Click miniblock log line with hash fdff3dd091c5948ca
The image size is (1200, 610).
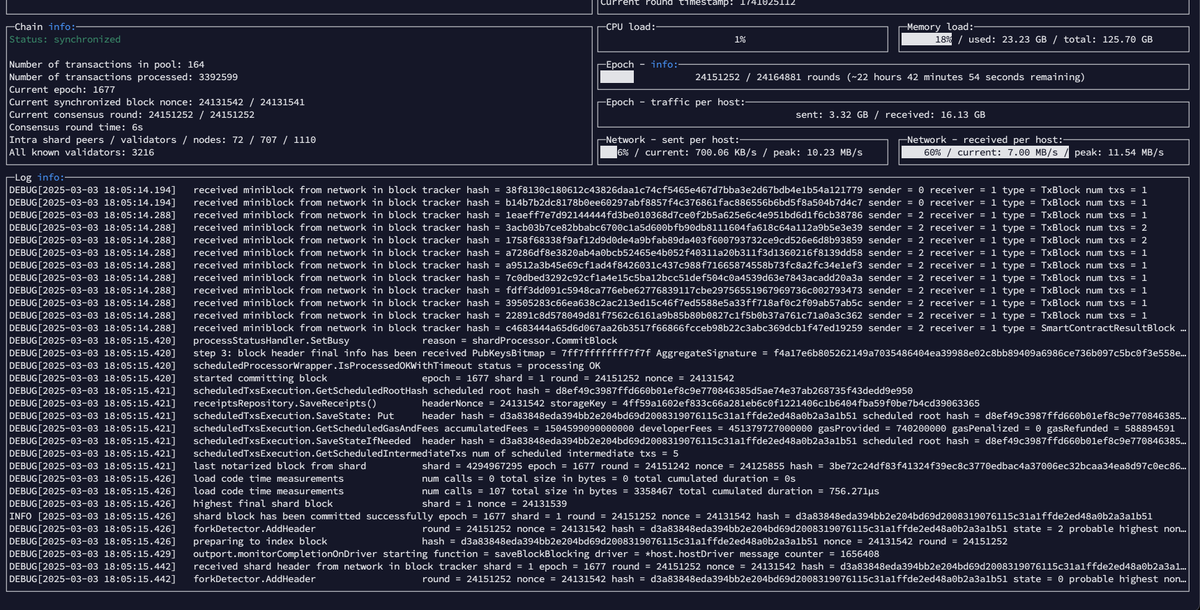click(577, 290)
